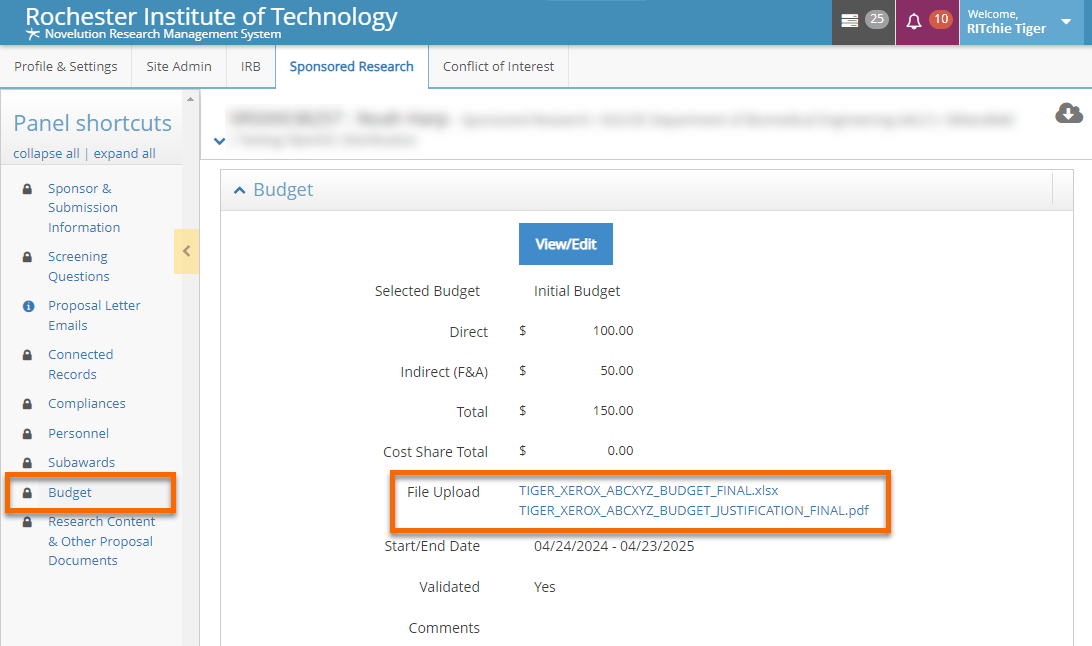This screenshot has height=646, width=1092.
Task: Click the lock icon next to Personnel
Action: pos(28,434)
